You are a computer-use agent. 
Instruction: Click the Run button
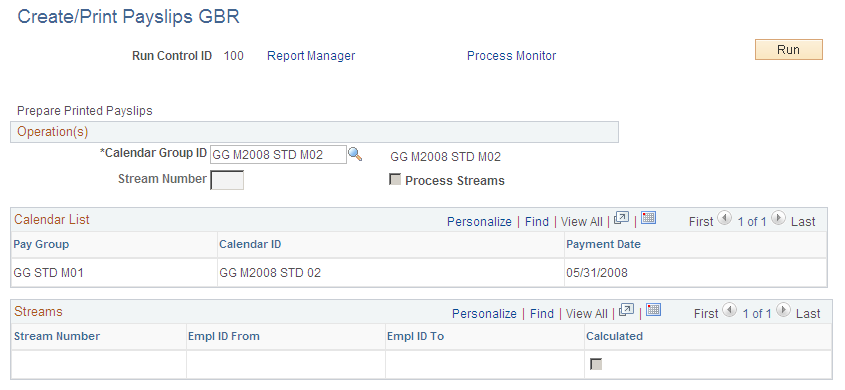click(x=788, y=50)
